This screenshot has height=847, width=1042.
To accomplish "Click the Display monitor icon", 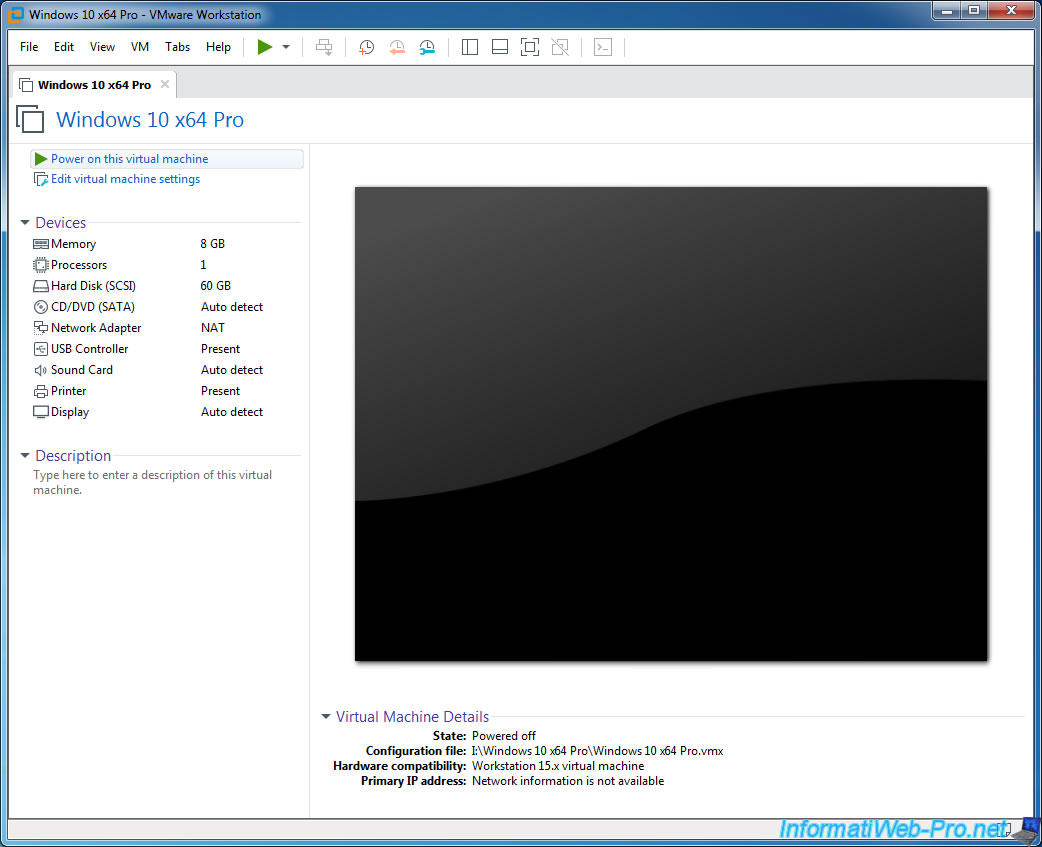I will pos(41,412).
